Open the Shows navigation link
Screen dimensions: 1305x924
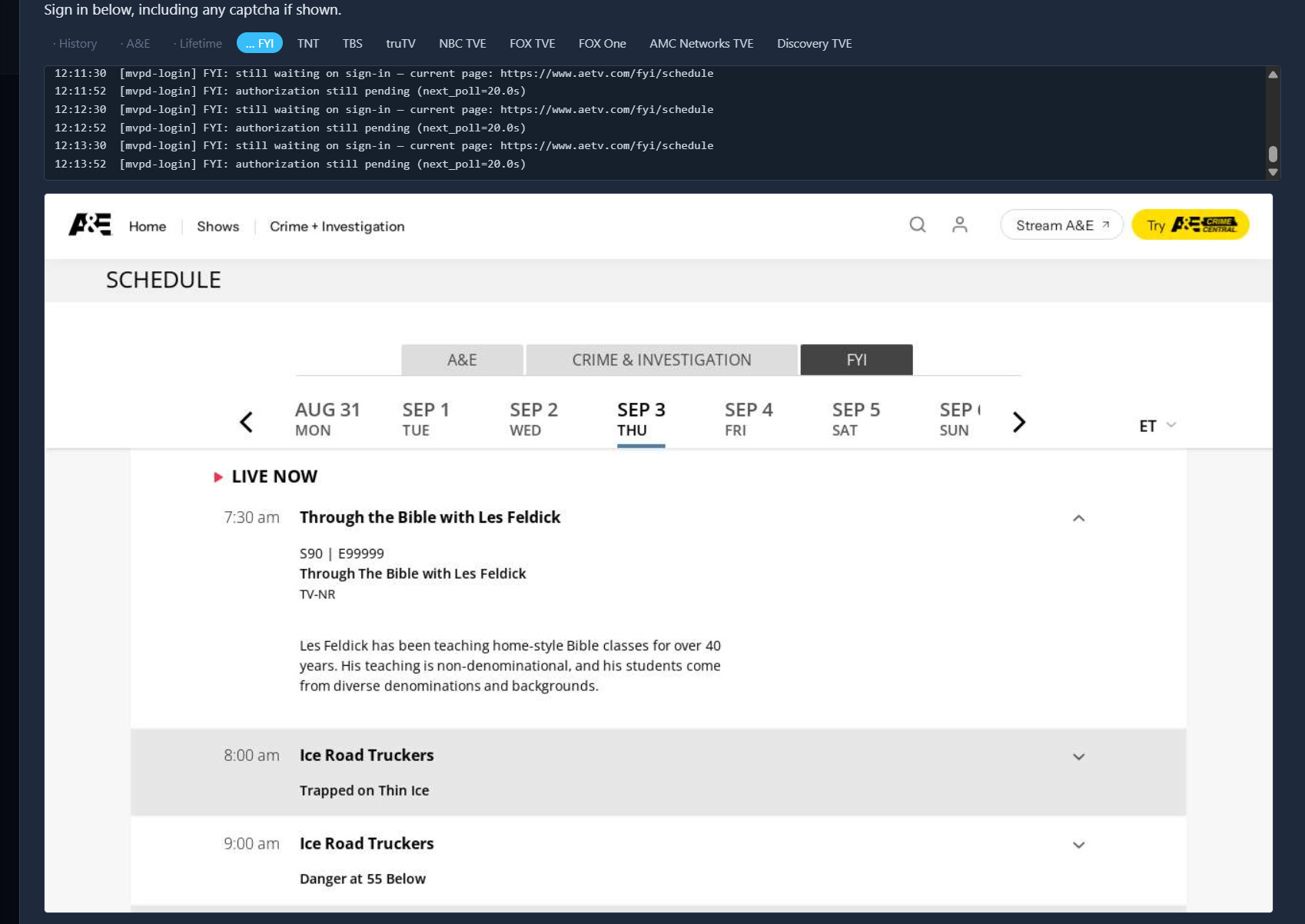(217, 226)
